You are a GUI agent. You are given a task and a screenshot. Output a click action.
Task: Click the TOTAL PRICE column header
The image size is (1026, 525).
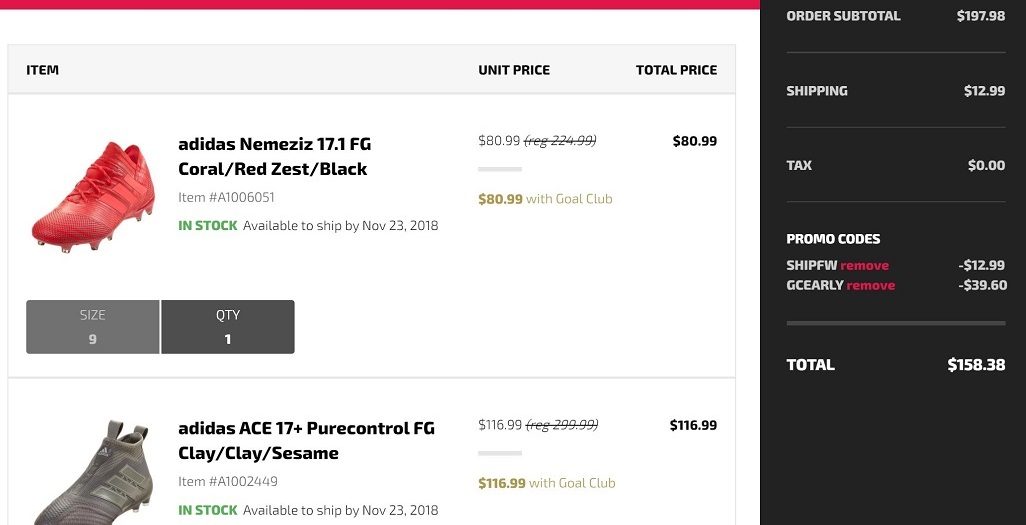point(676,70)
